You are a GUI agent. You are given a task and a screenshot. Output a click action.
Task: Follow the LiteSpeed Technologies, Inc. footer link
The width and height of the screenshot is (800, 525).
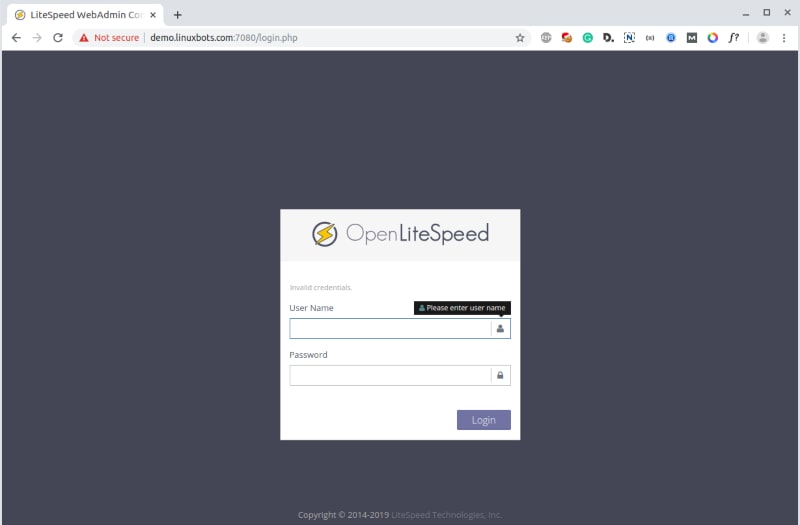tap(446, 515)
